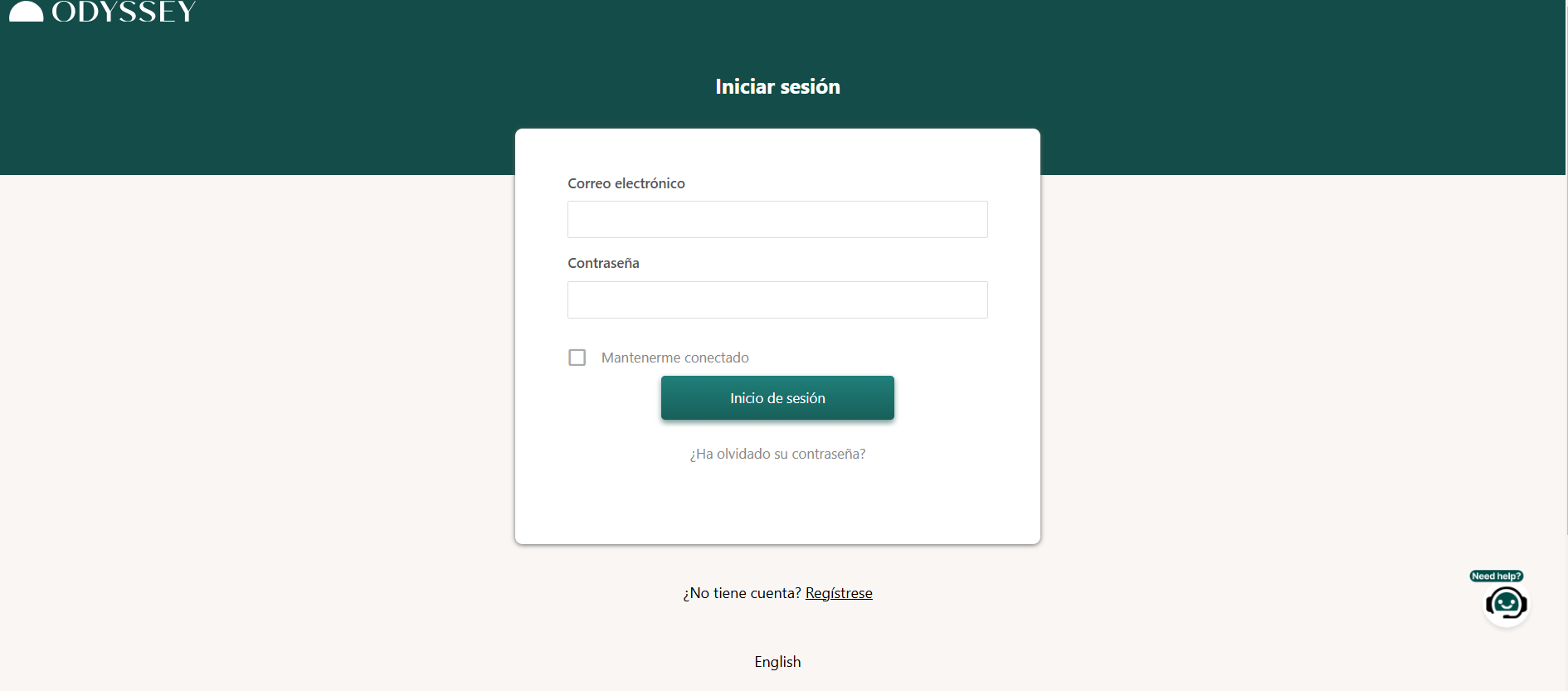Click the "¿No tiene cuenta?" text
Screen dimensions: 1568x691
point(742,593)
